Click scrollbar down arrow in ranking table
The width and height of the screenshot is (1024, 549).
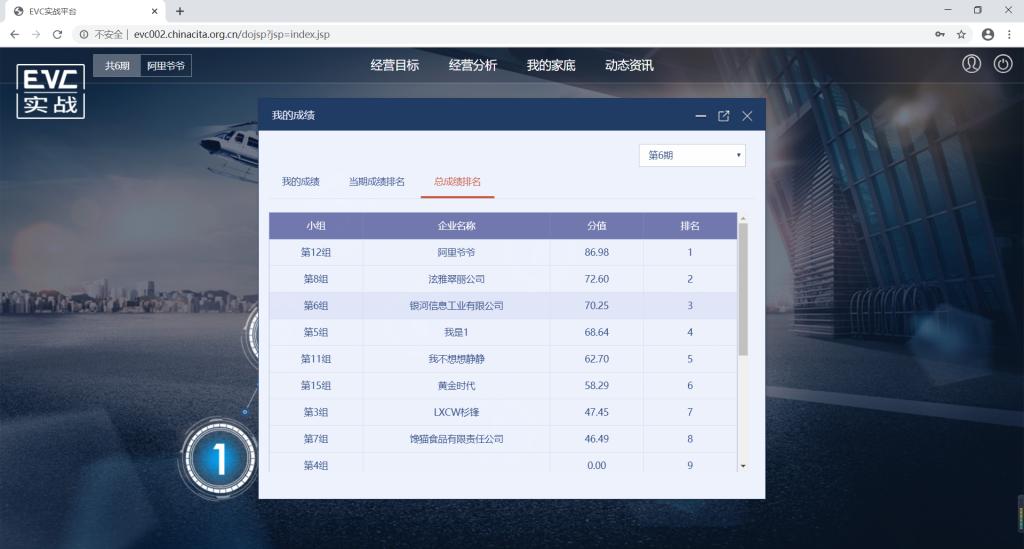[x=742, y=466]
